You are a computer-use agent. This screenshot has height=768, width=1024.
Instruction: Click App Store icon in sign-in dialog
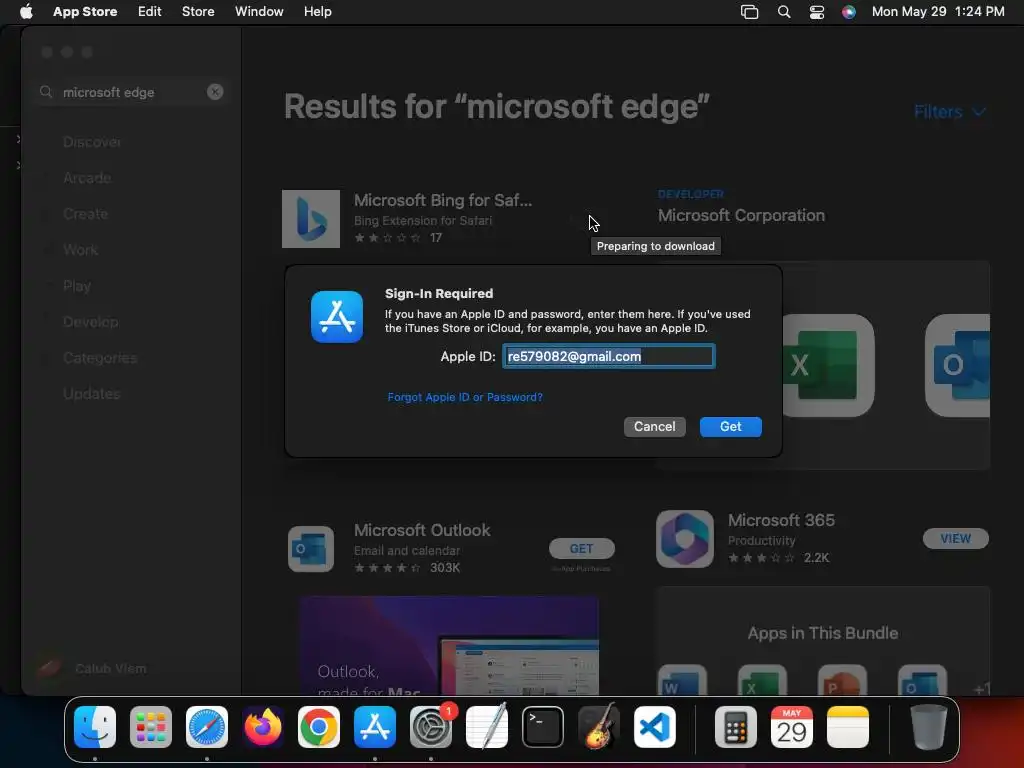pyautogui.click(x=337, y=317)
